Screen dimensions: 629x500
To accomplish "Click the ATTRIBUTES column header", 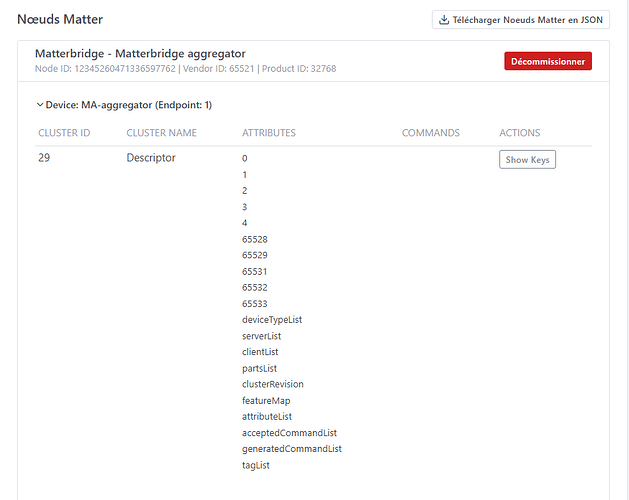I will (x=268, y=133).
